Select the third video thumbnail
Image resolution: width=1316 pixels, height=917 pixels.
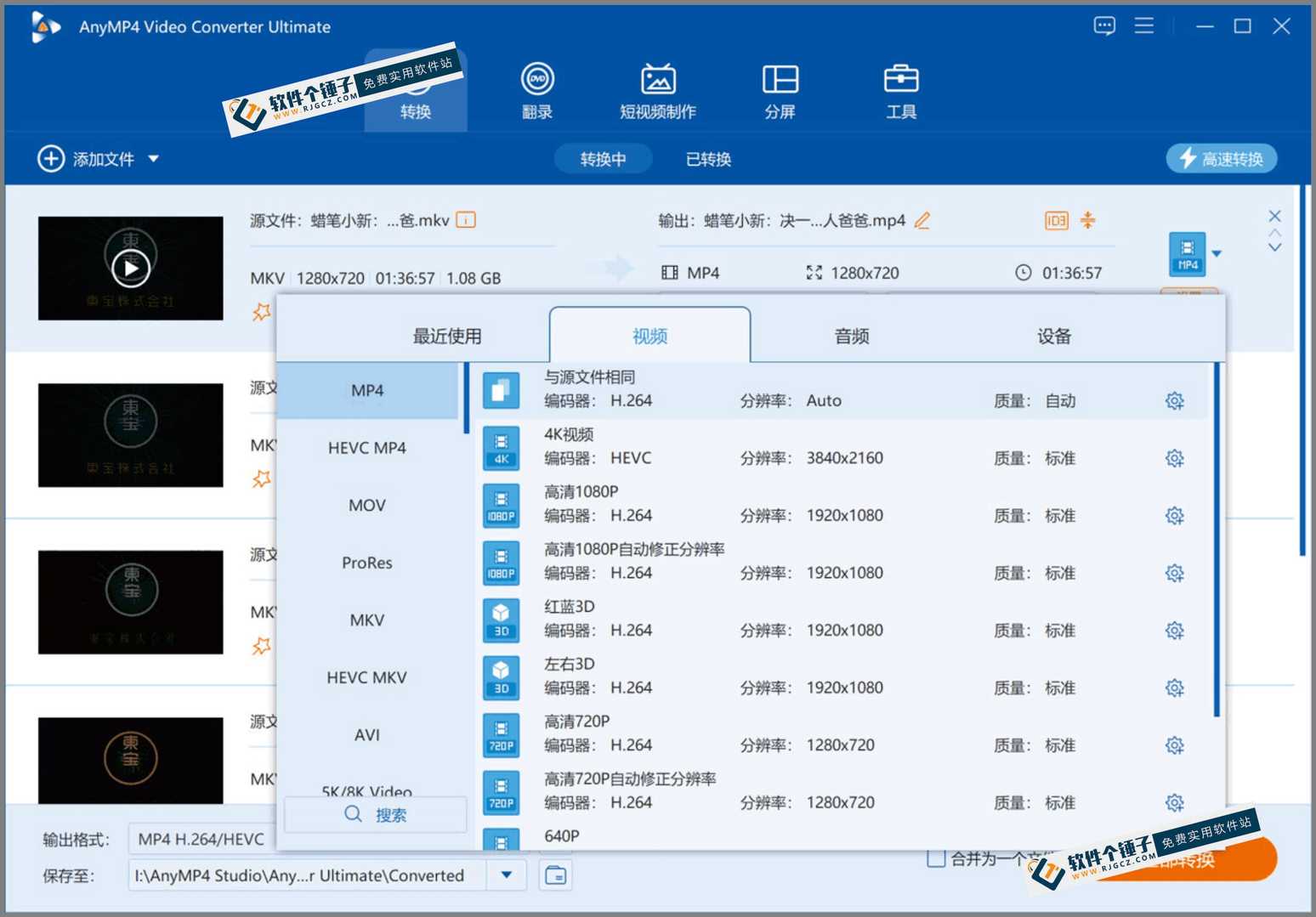pyautogui.click(x=130, y=602)
